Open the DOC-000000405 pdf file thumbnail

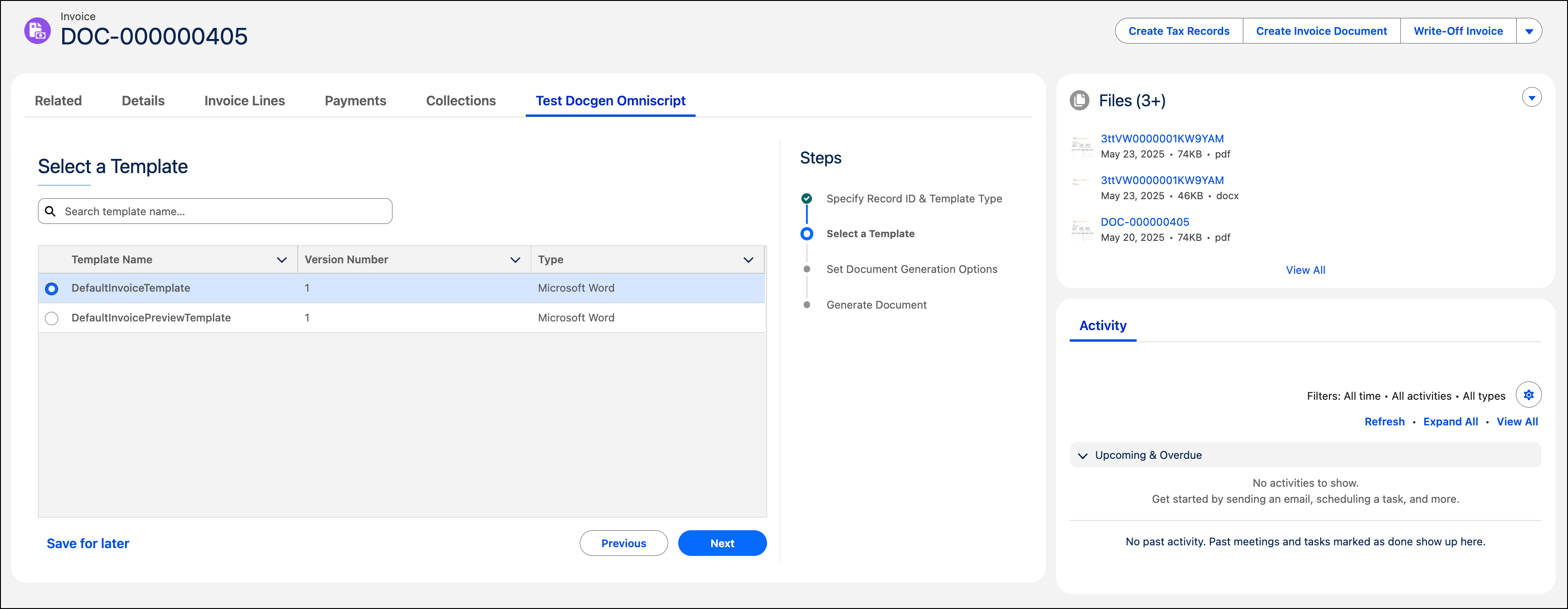click(x=1081, y=230)
